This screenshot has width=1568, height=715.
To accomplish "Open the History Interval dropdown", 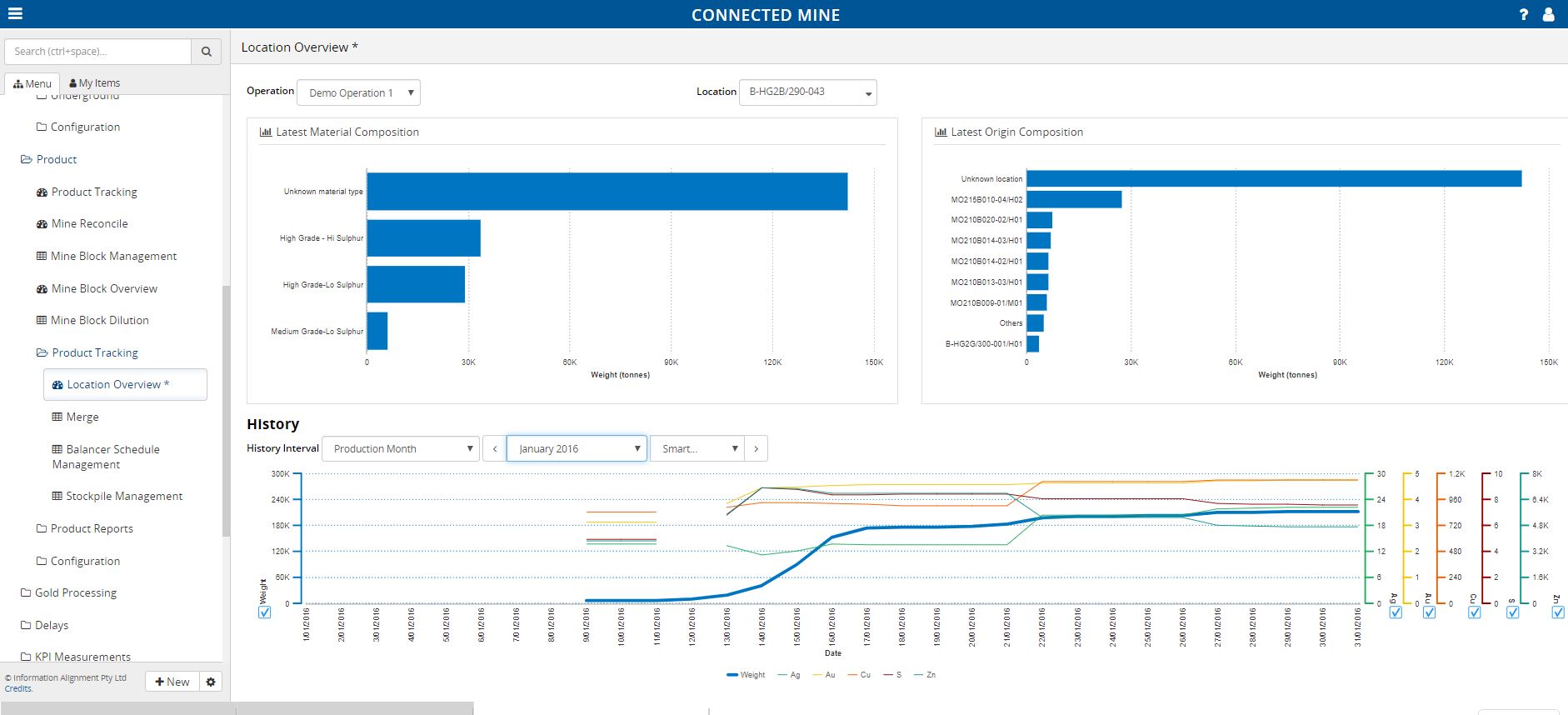I will [x=401, y=448].
